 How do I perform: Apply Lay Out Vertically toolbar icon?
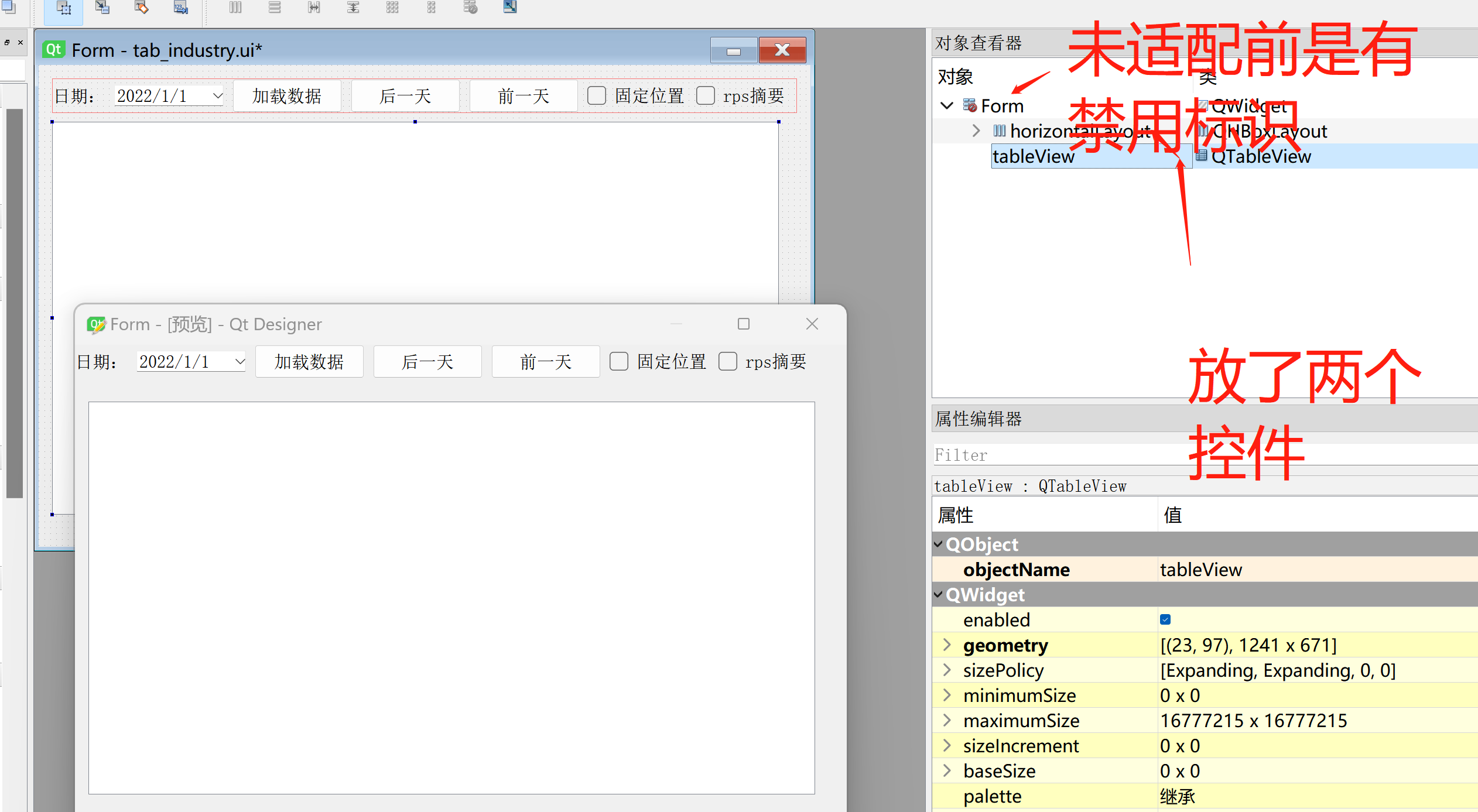pyautogui.click(x=275, y=7)
